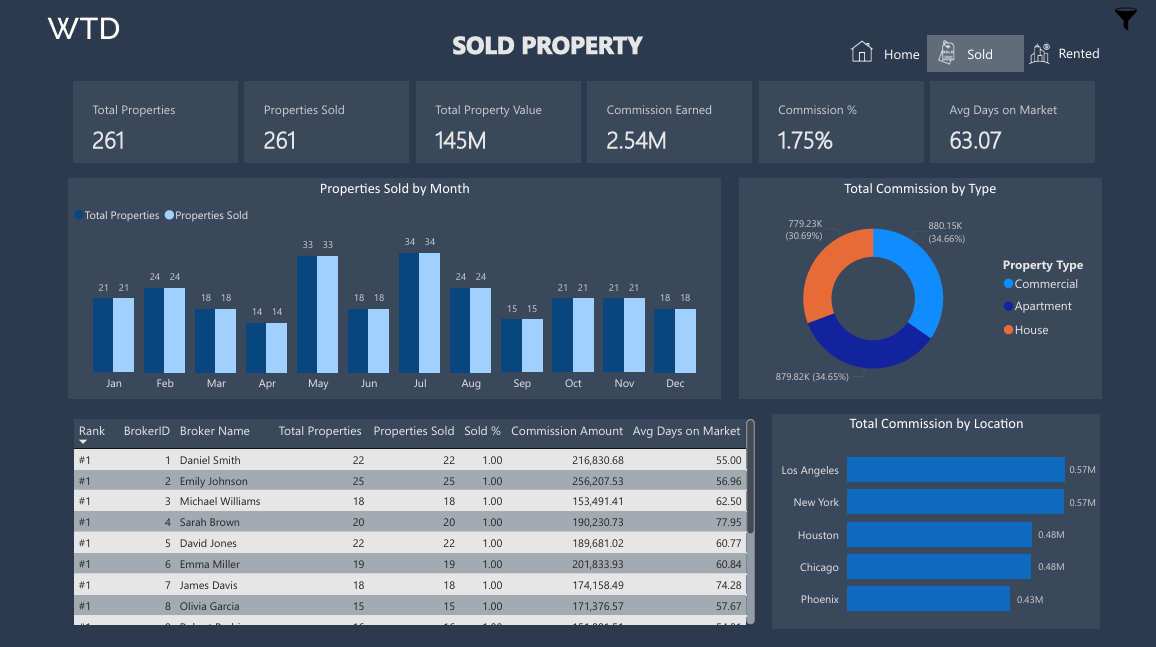Click Properties Sold legend dot

(170, 215)
